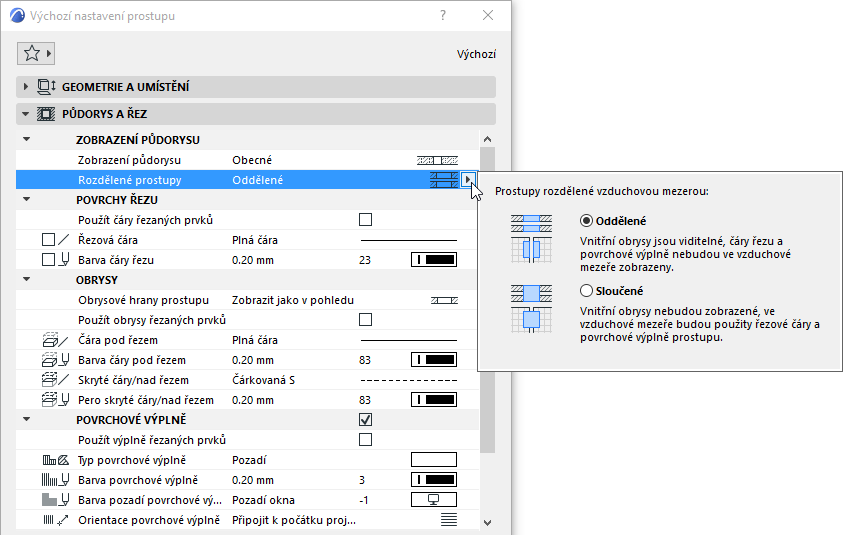This screenshot has height=535, width=844.
Task: Close the Výchozí nastavení prostupu dialog
Action: point(488,15)
